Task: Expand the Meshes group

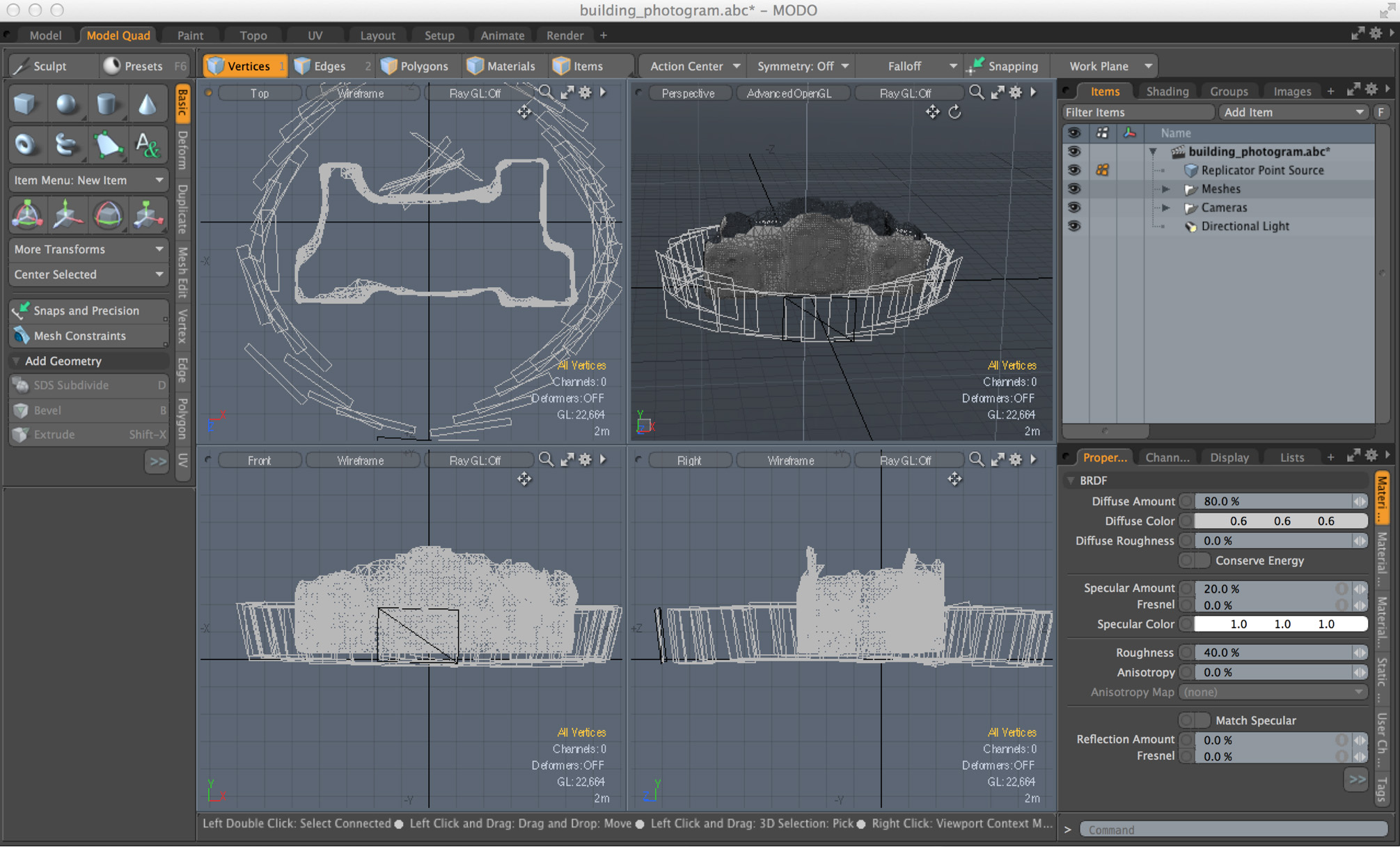Action: pos(1166,189)
